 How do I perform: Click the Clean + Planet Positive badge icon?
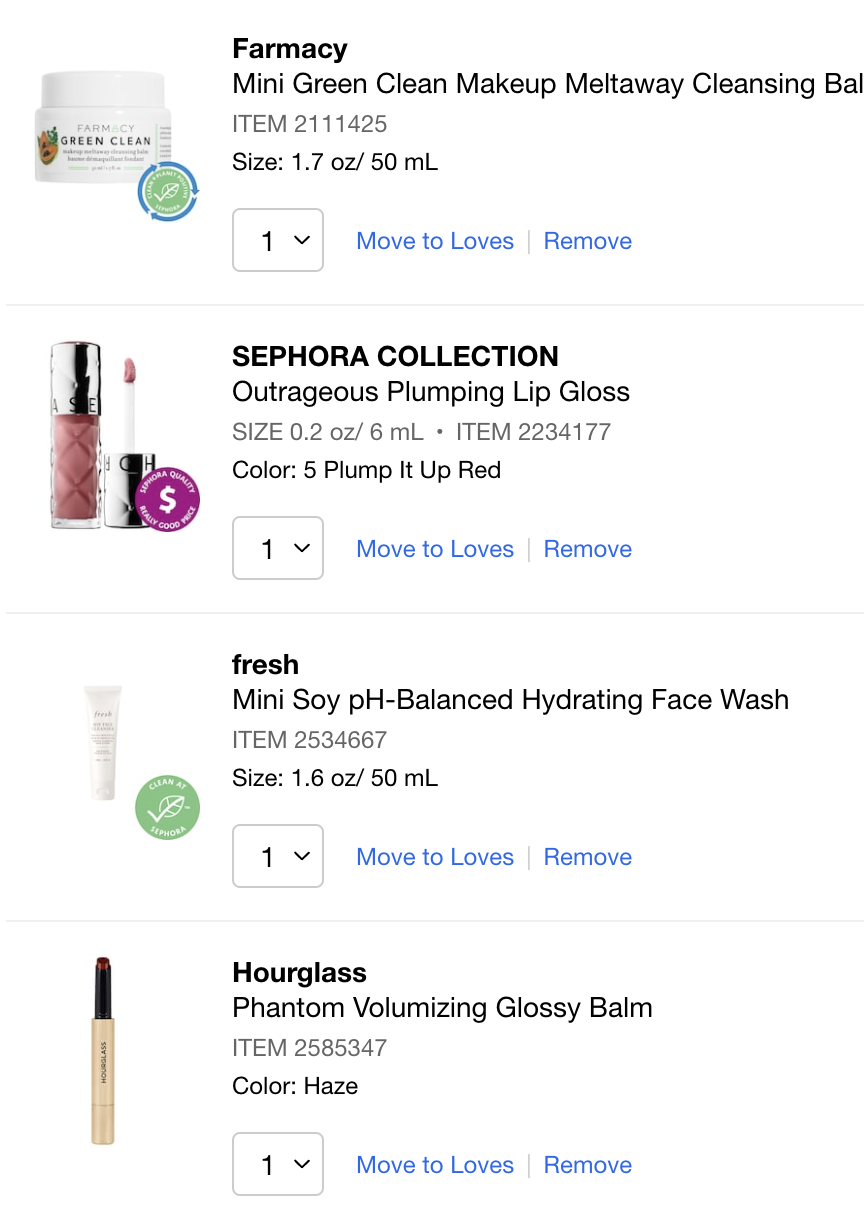[168, 192]
